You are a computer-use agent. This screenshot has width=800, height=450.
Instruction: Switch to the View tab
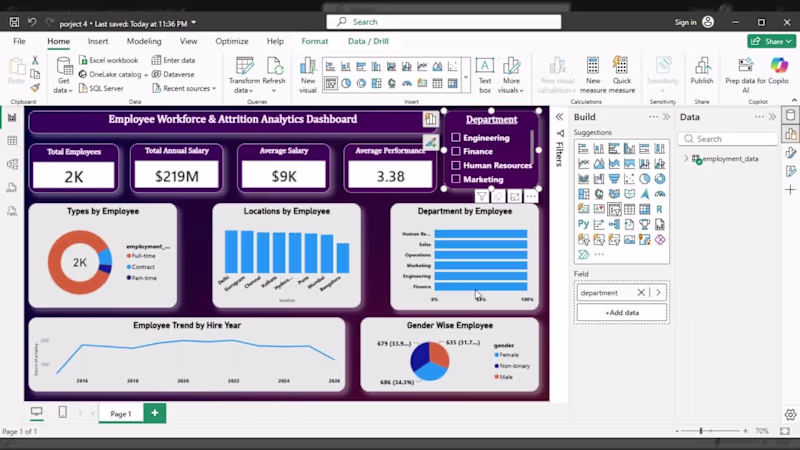coord(188,41)
